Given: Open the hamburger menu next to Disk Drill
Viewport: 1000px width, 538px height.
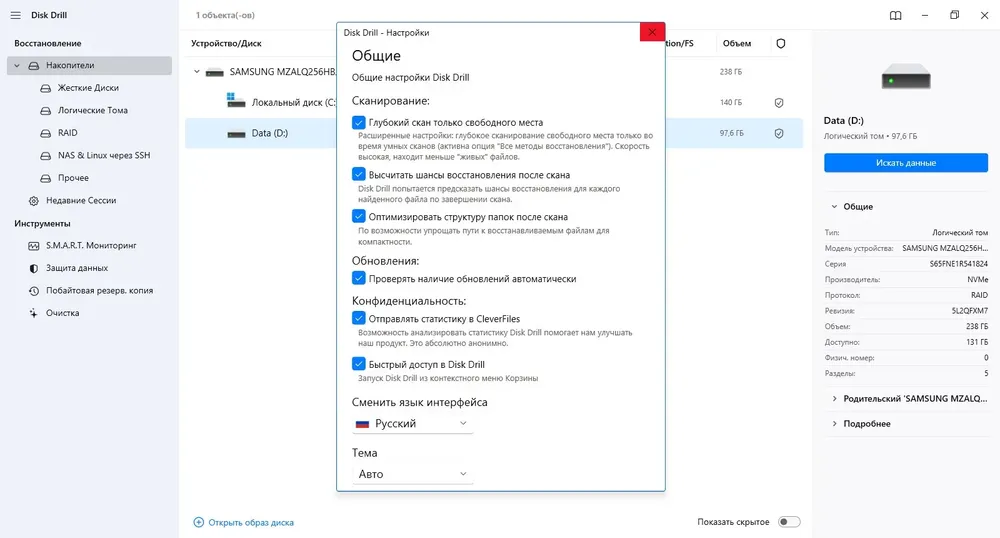Looking at the screenshot, I should point(15,15).
